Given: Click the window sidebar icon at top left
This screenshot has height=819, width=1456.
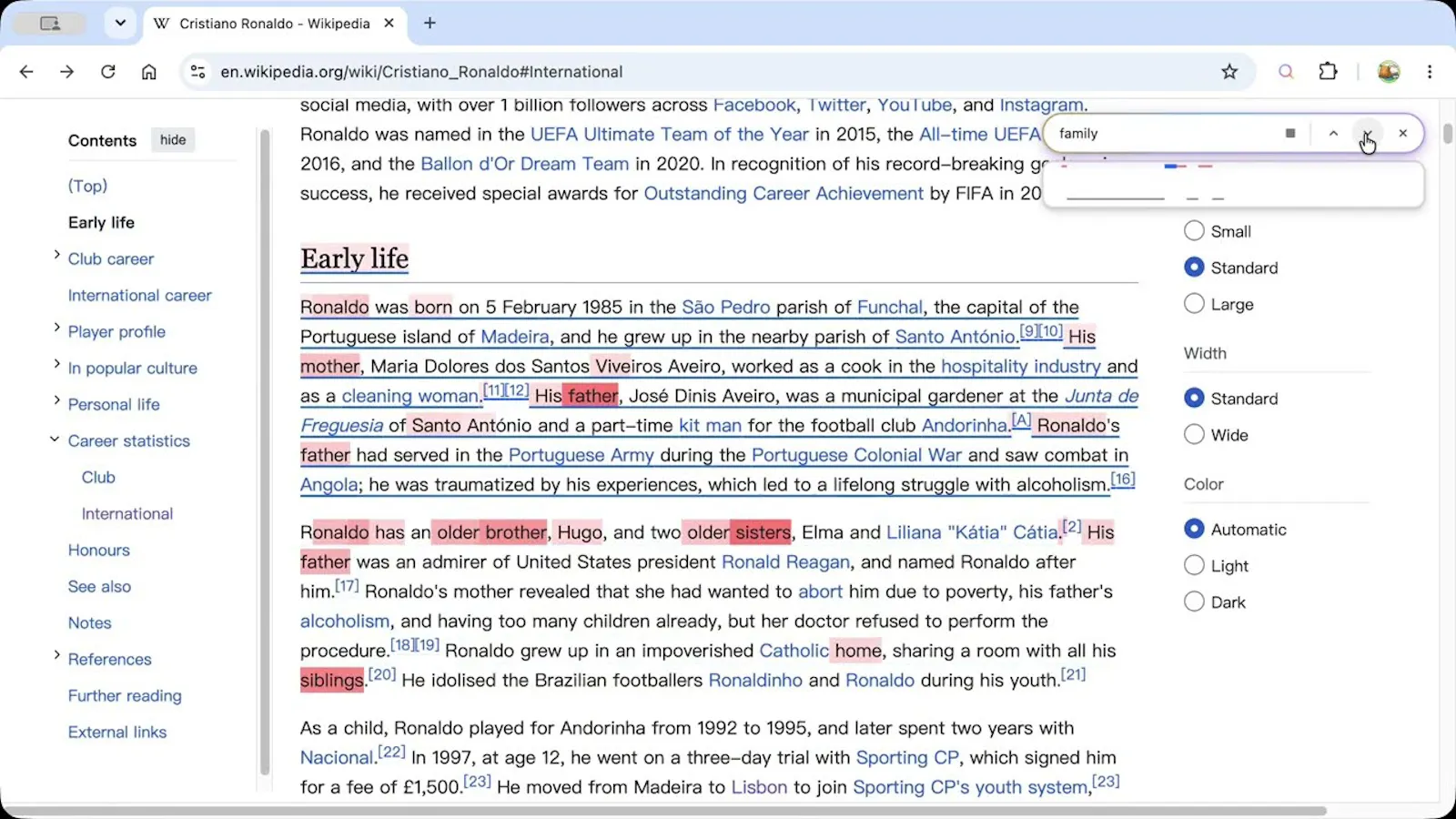Looking at the screenshot, I should pyautogui.click(x=50, y=24).
